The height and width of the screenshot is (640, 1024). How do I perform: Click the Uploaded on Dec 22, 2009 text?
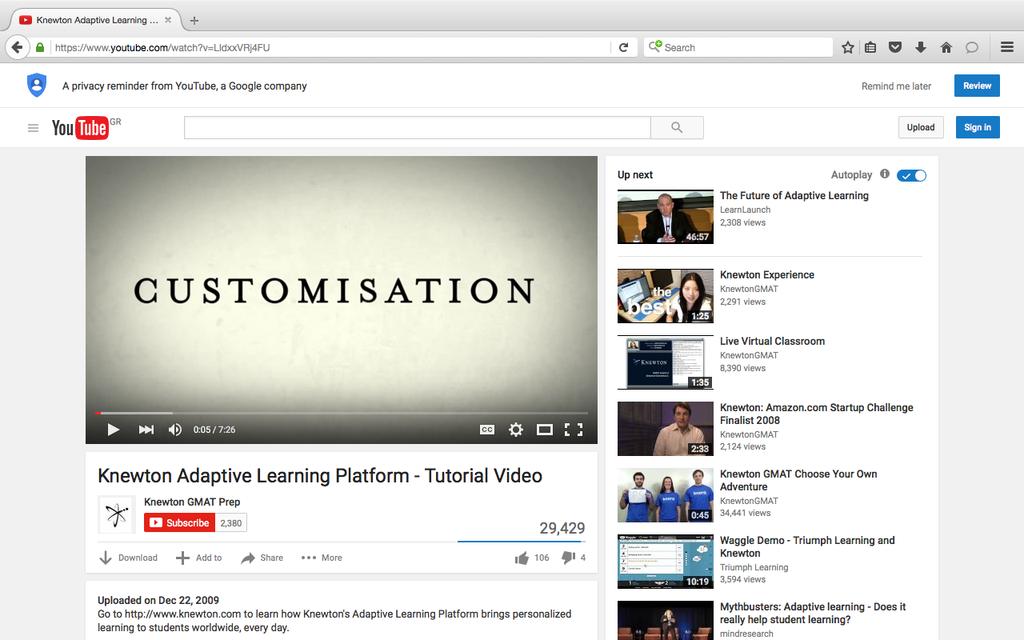coord(158,600)
